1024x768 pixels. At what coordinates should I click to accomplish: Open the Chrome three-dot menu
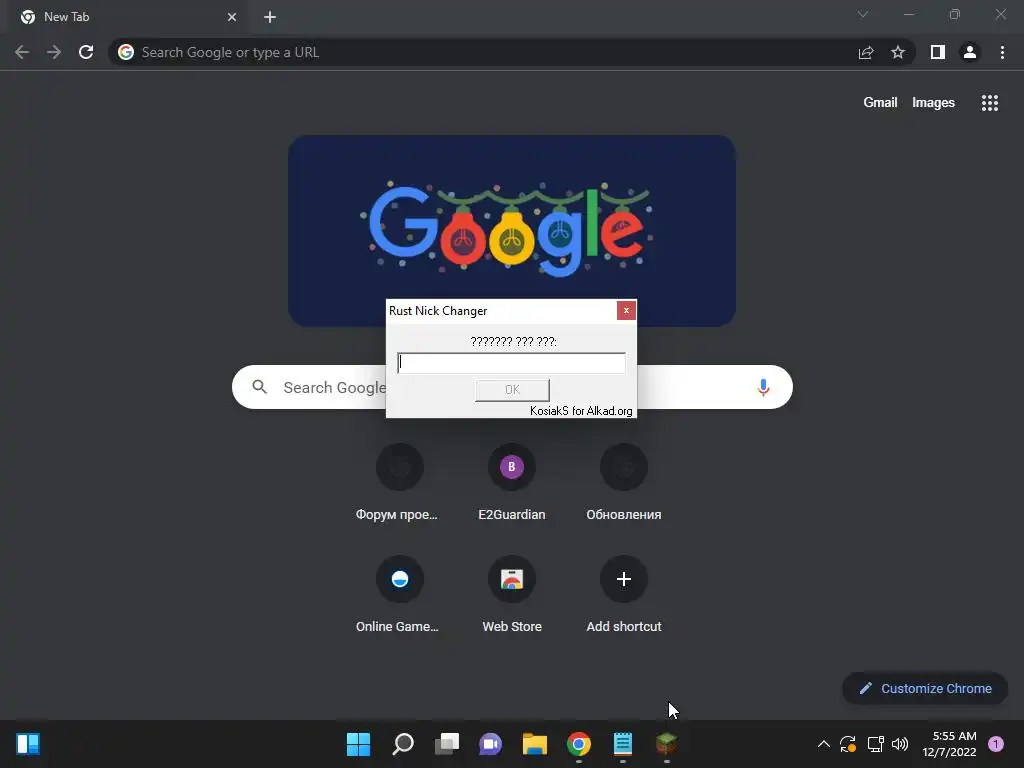(1002, 52)
